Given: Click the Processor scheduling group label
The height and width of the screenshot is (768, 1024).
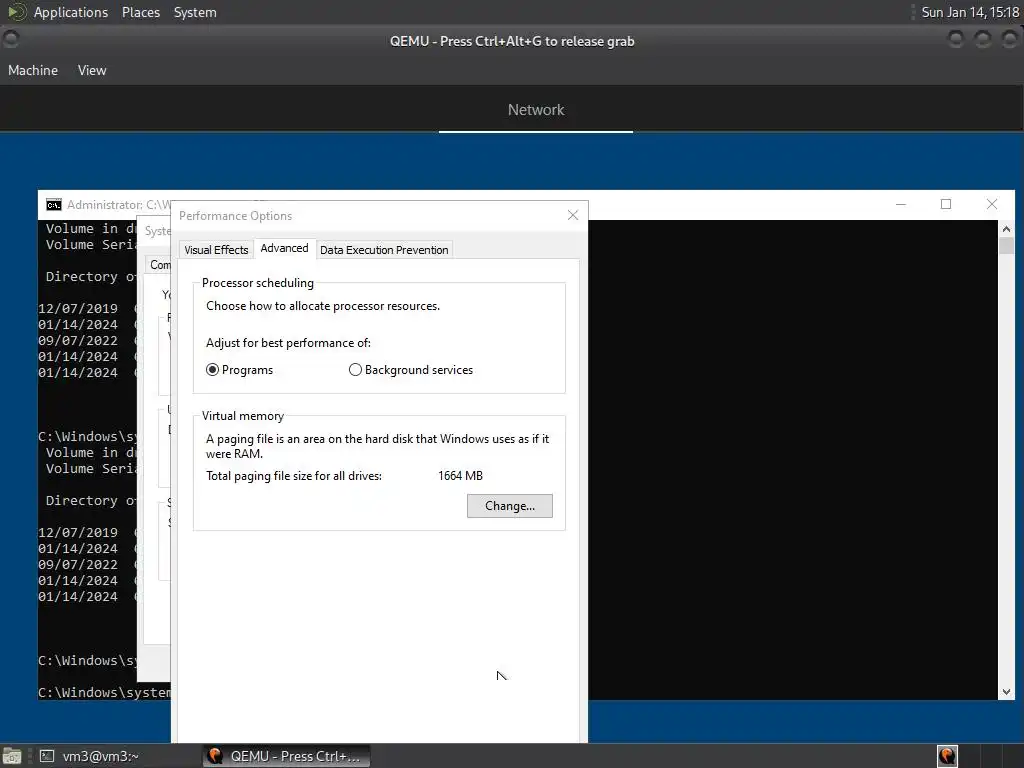Looking at the screenshot, I should coord(257,283).
